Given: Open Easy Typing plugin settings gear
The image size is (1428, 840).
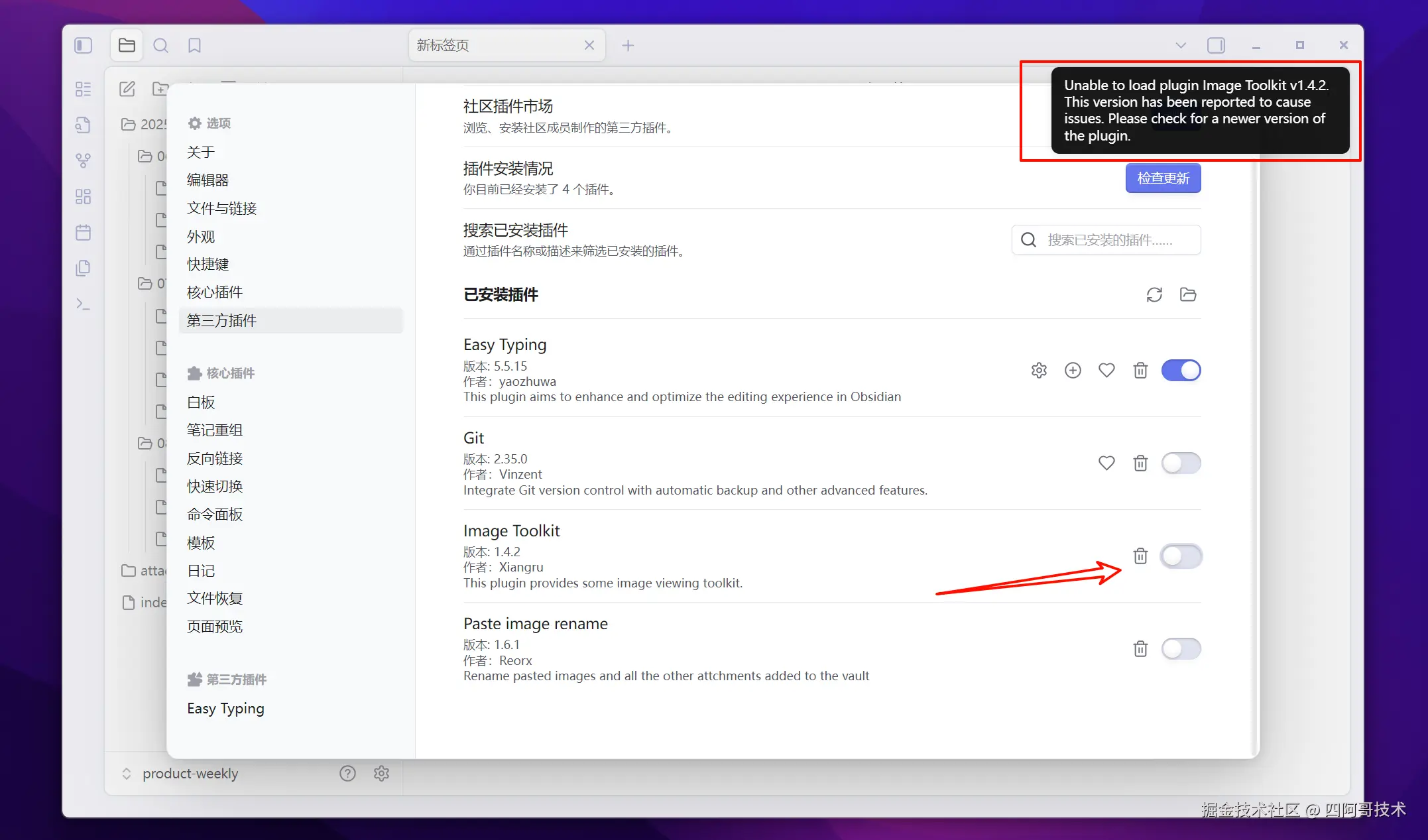Looking at the screenshot, I should (x=1039, y=370).
